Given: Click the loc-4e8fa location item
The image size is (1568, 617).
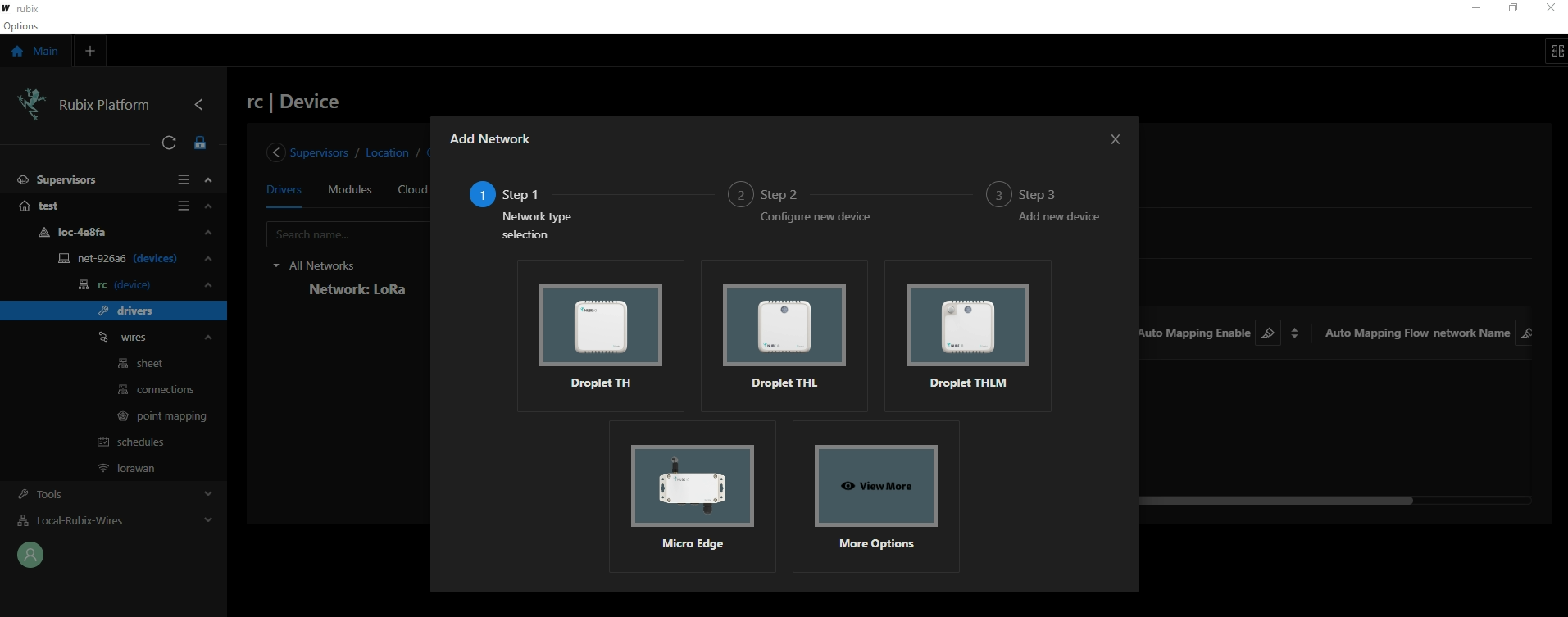Looking at the screenshot, I should (81, 232).
